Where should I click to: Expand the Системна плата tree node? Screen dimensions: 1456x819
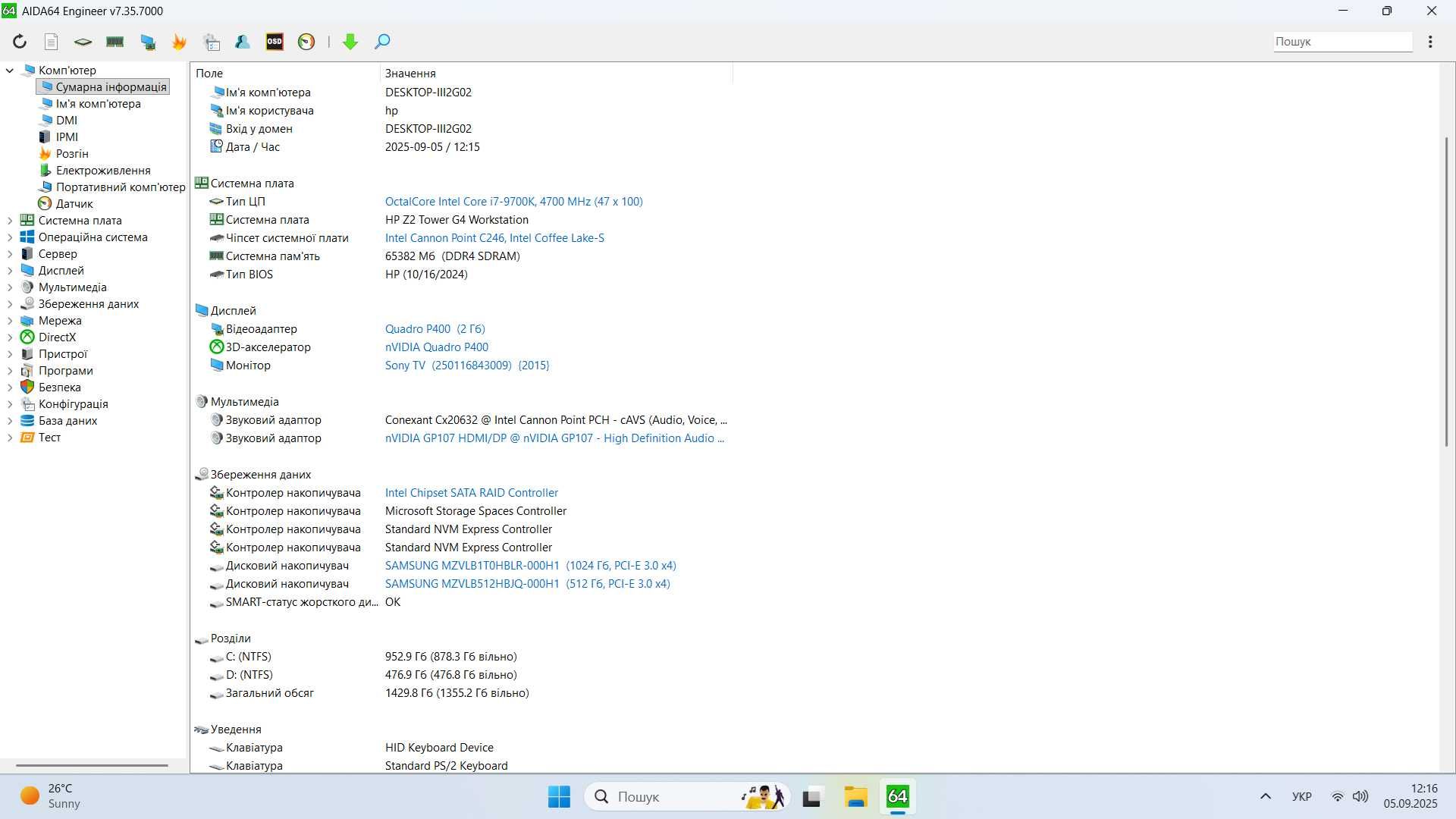(x=10, y=221)
